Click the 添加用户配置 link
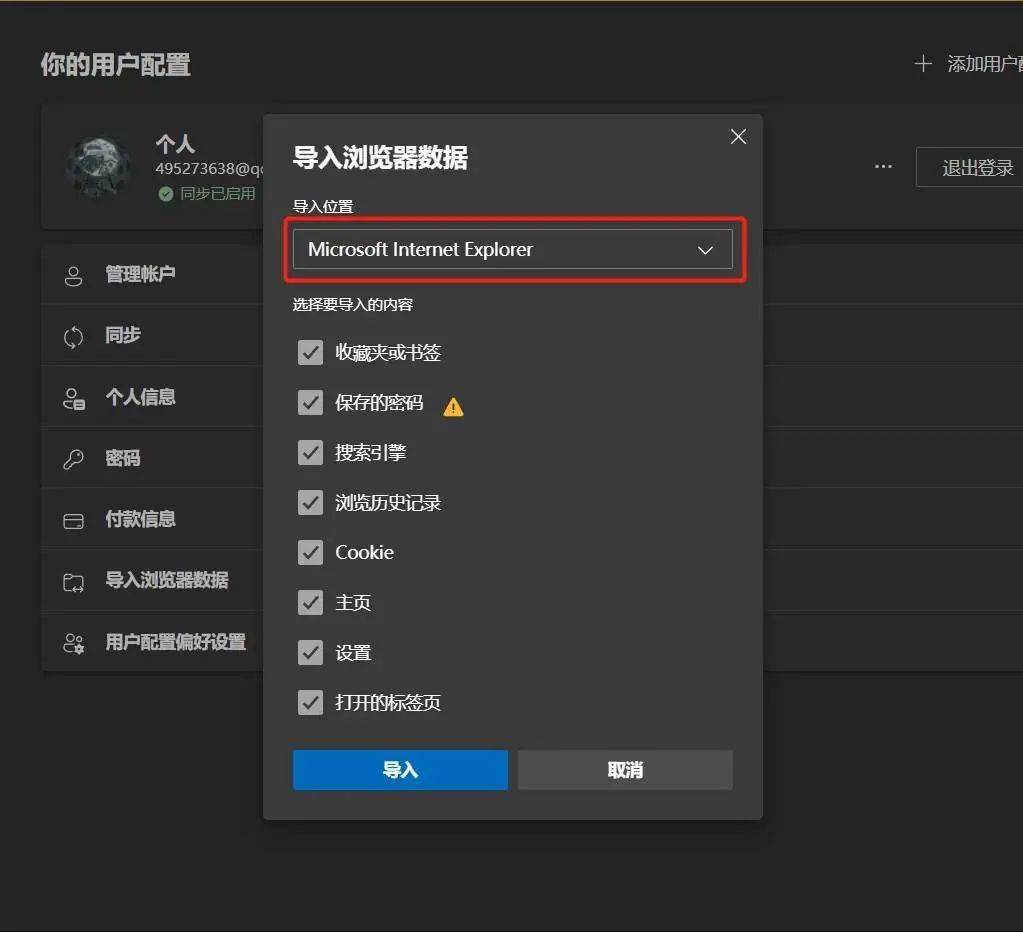The height and width of the screenshot is (932, 1023). (x=985, y=64)
